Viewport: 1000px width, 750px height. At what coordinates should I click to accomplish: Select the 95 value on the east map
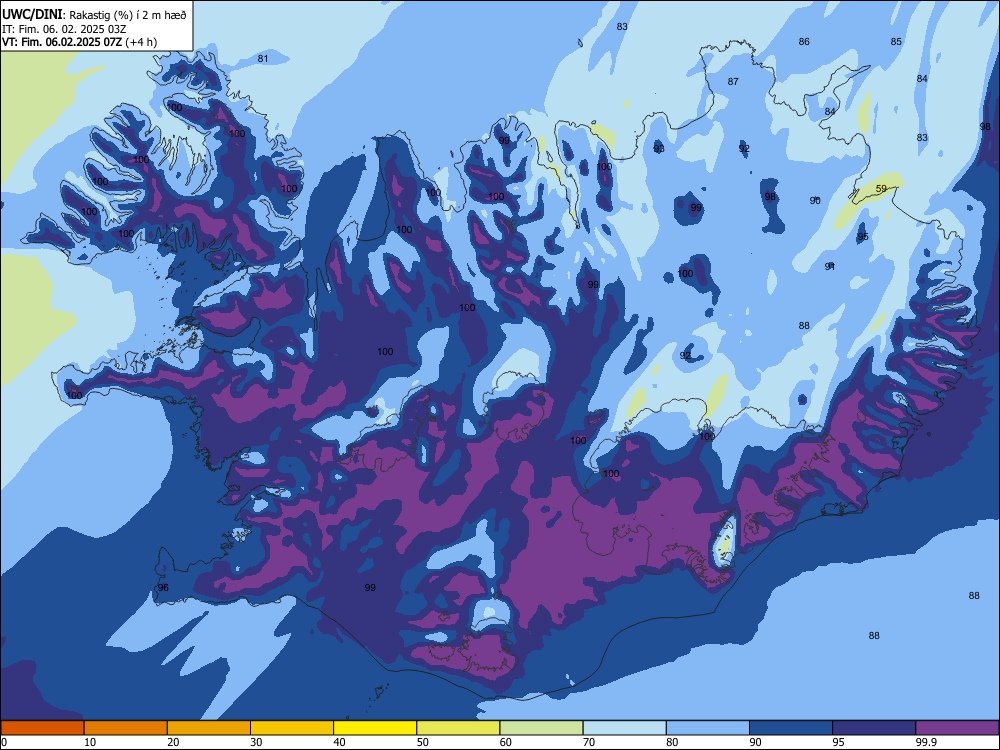[863, 237]
